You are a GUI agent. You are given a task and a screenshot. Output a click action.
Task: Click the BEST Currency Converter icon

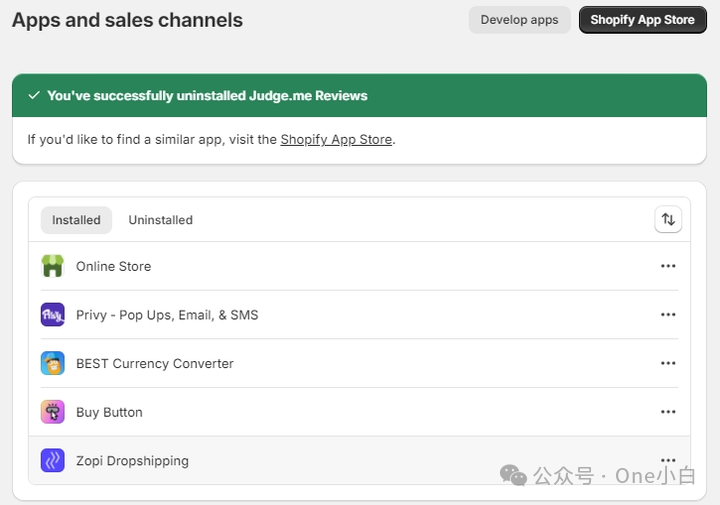(53, 363)
